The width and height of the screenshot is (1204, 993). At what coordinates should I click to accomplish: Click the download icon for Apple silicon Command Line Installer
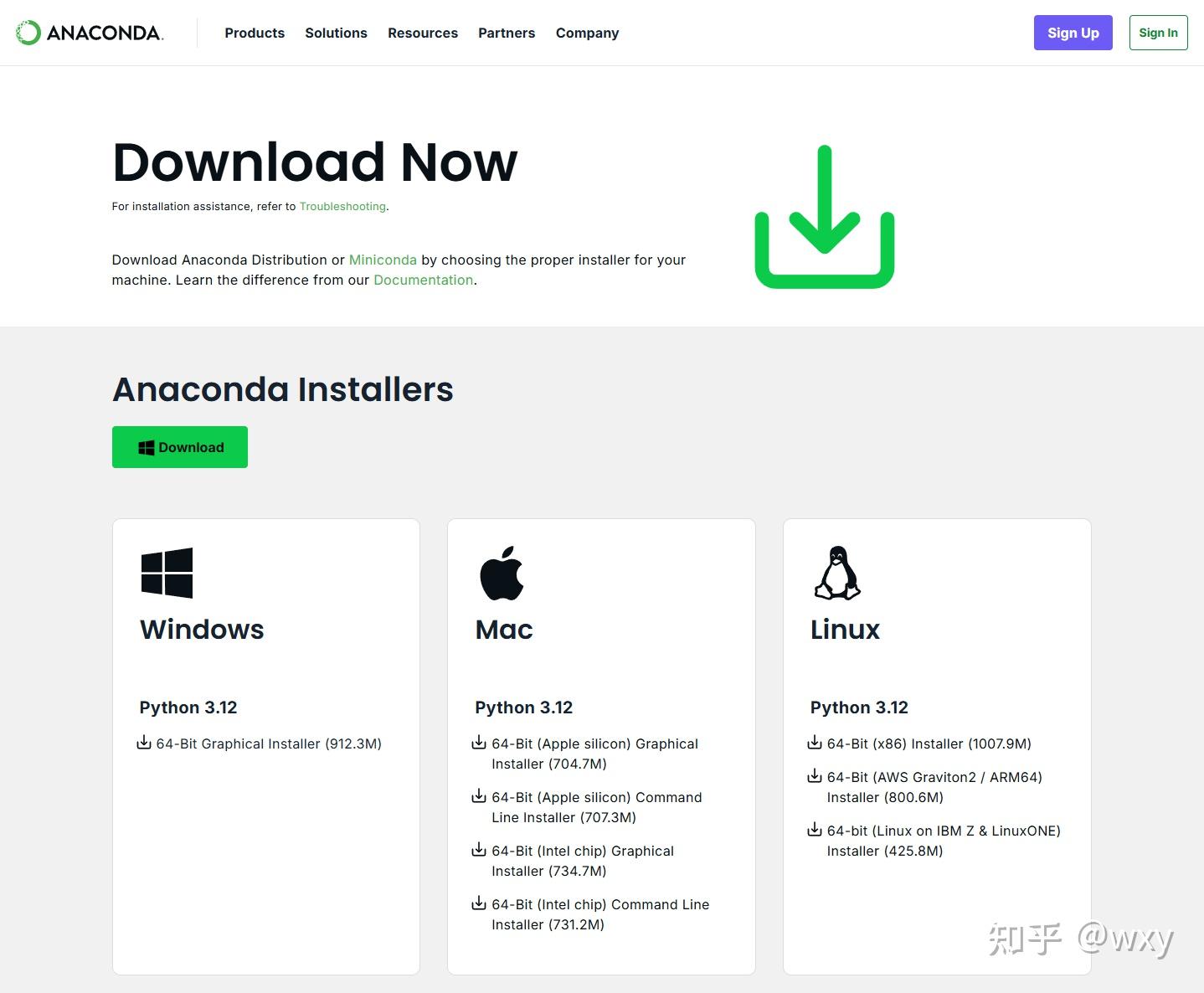479,795
